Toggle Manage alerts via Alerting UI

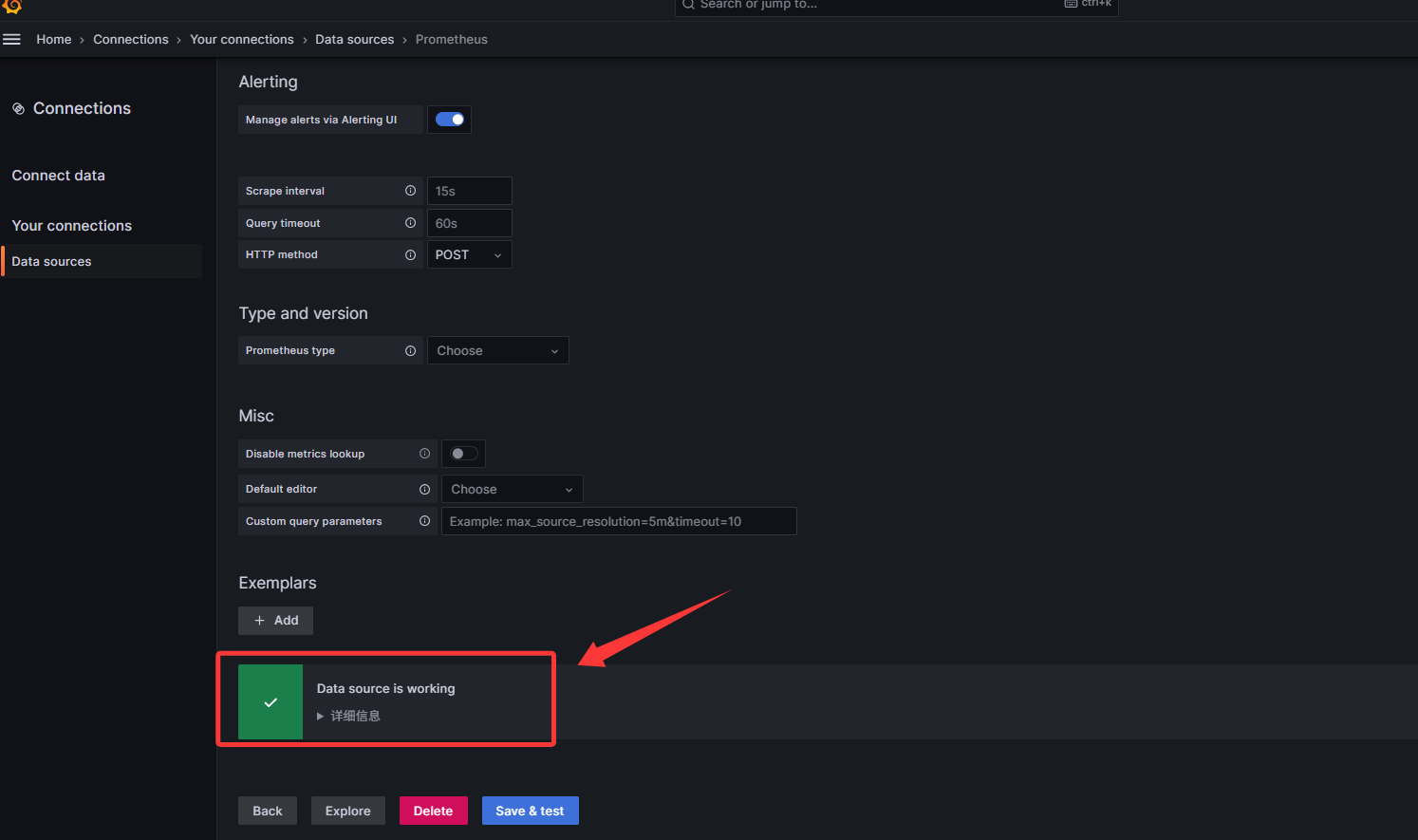[x=449, y=120]
